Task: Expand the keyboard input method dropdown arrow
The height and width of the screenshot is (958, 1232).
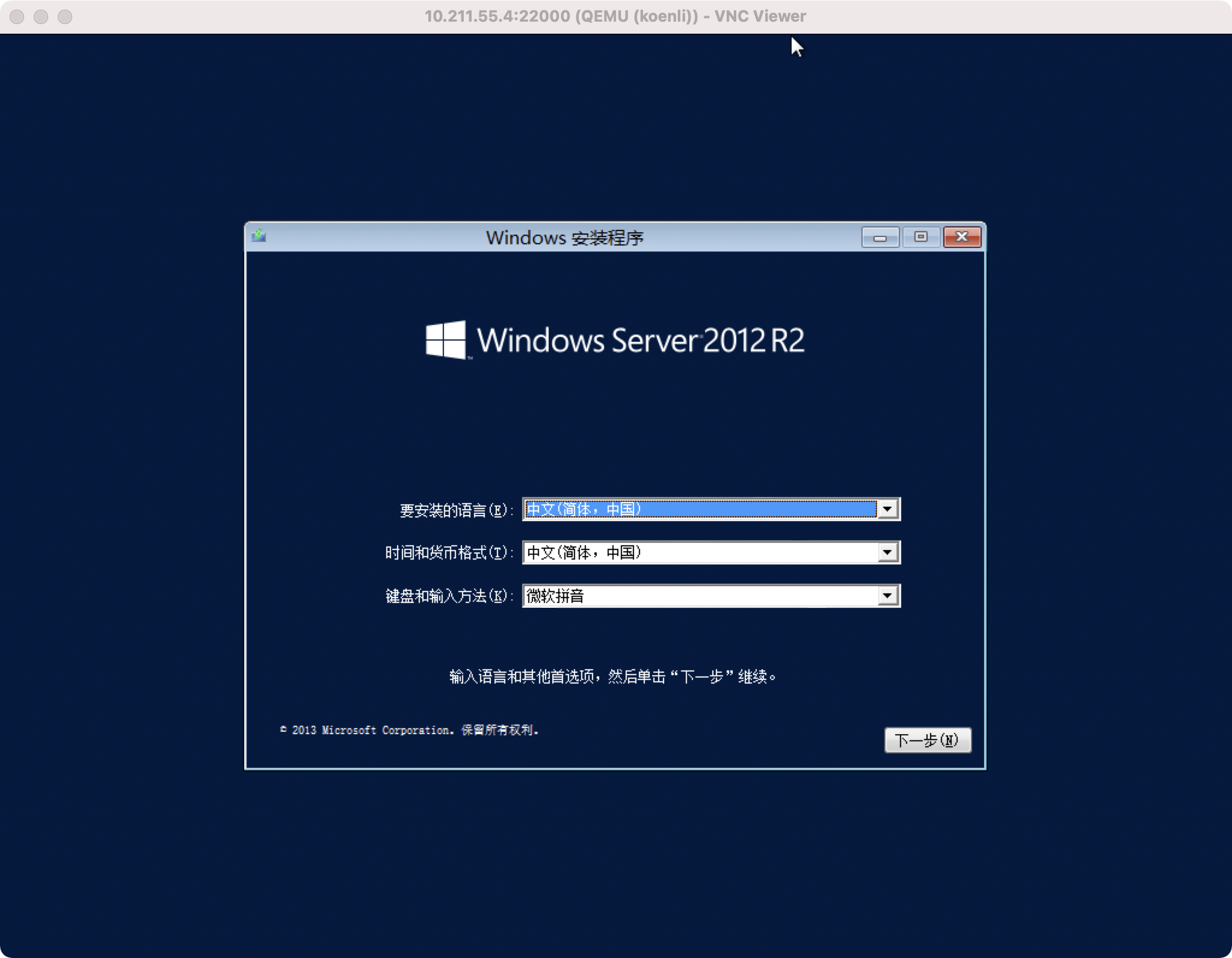Action: click(887, 596)
